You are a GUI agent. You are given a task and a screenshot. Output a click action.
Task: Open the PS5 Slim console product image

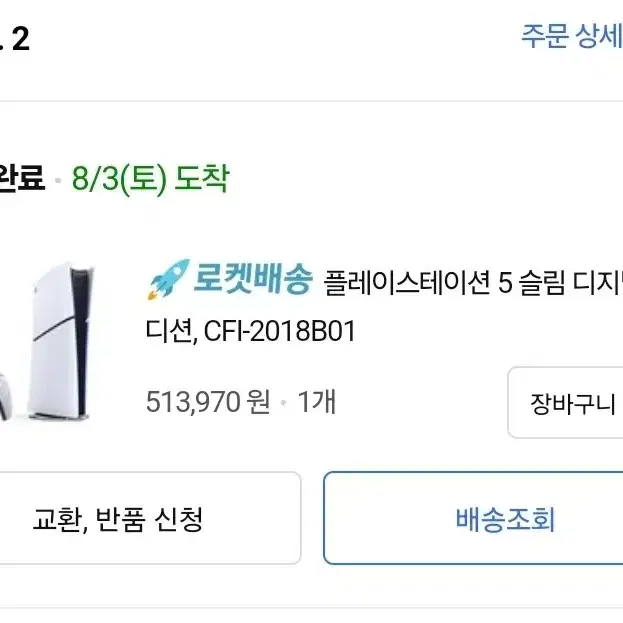coord(62,340)
